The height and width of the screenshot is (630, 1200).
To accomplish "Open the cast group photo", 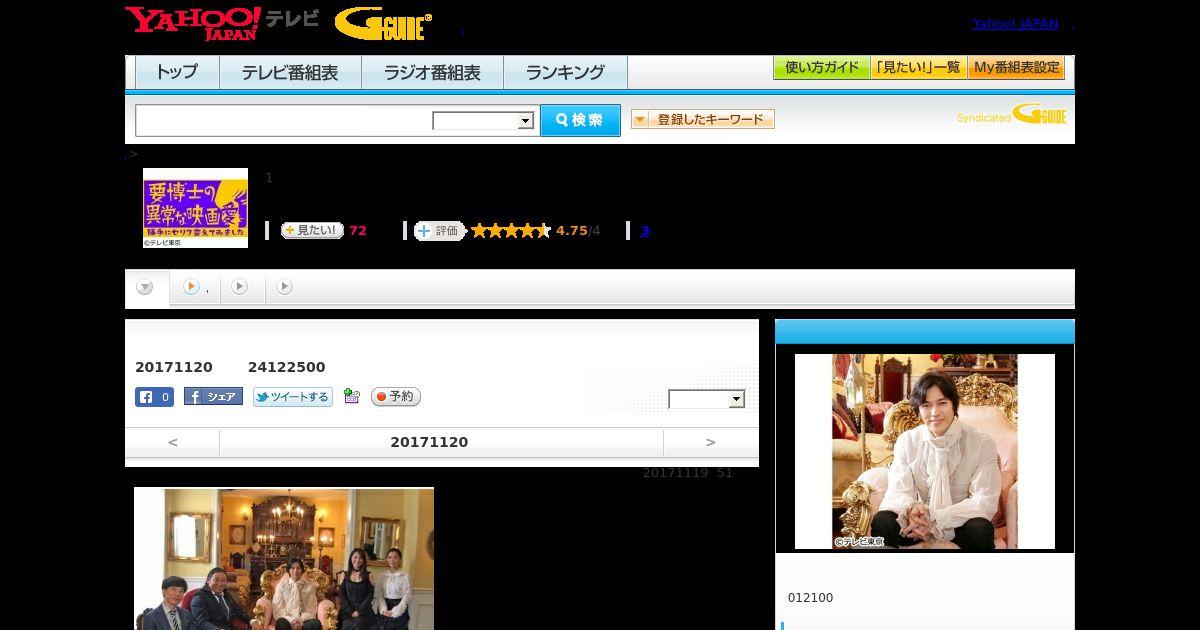I will coord(284,559).
